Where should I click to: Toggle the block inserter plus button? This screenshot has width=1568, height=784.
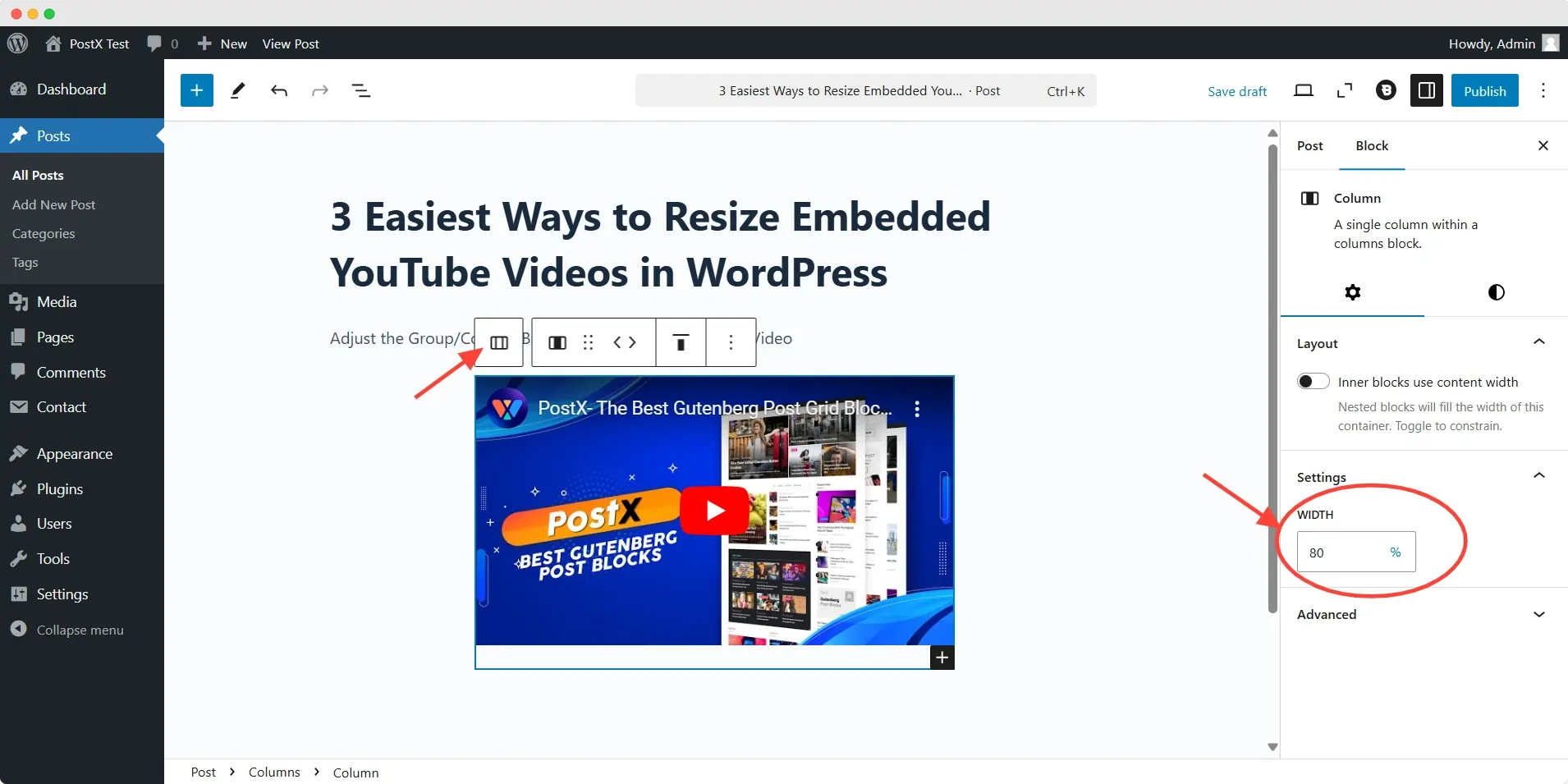(x=197, y=90)
